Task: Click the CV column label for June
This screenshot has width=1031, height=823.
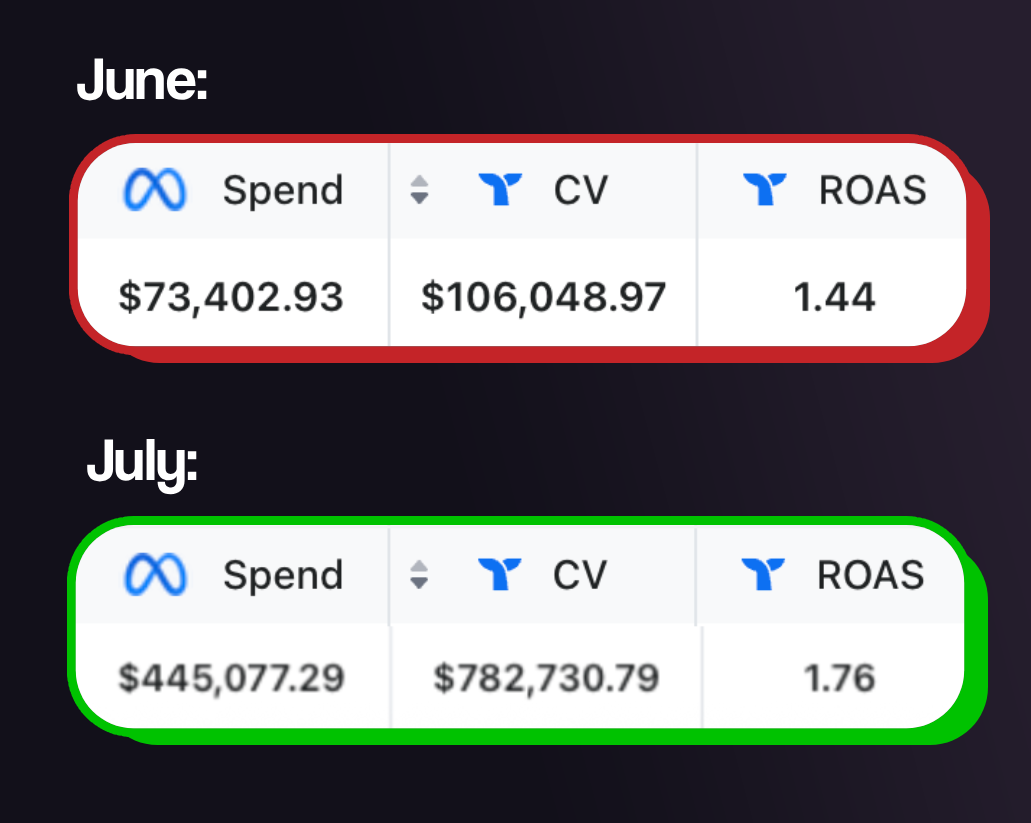Action: point(580,189)
